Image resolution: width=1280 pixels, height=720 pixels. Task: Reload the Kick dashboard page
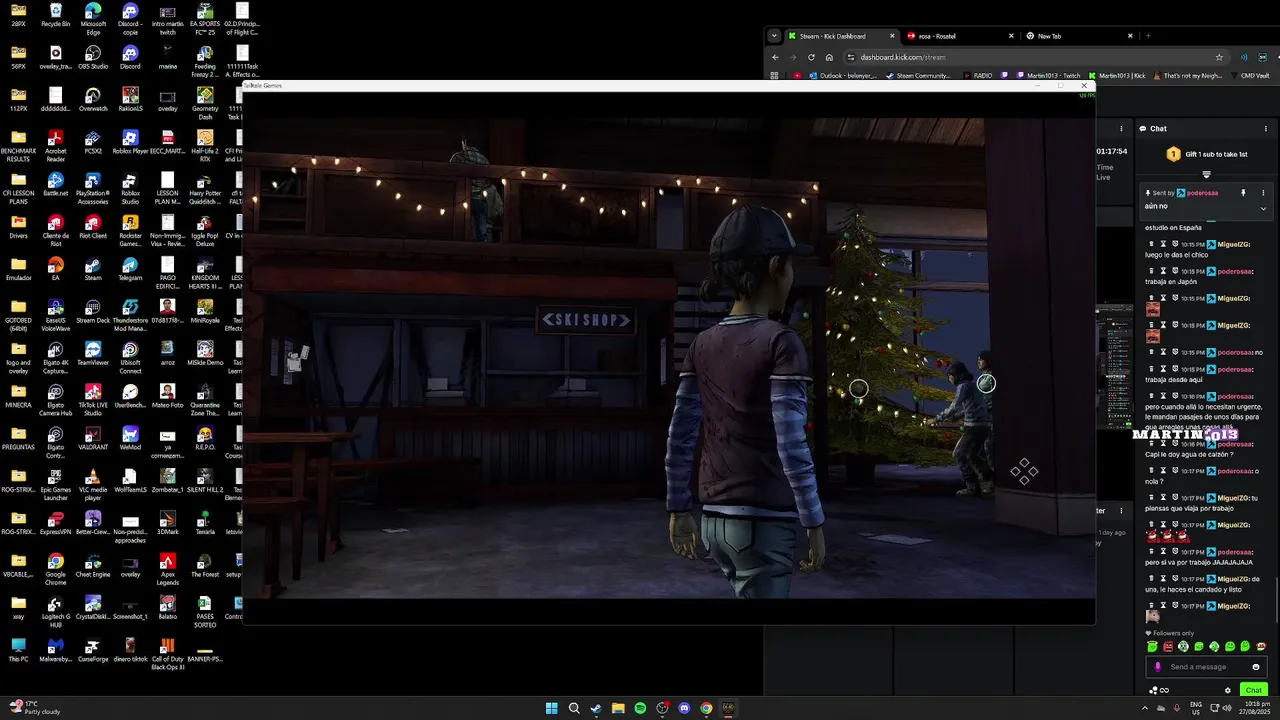coord(811,57)
